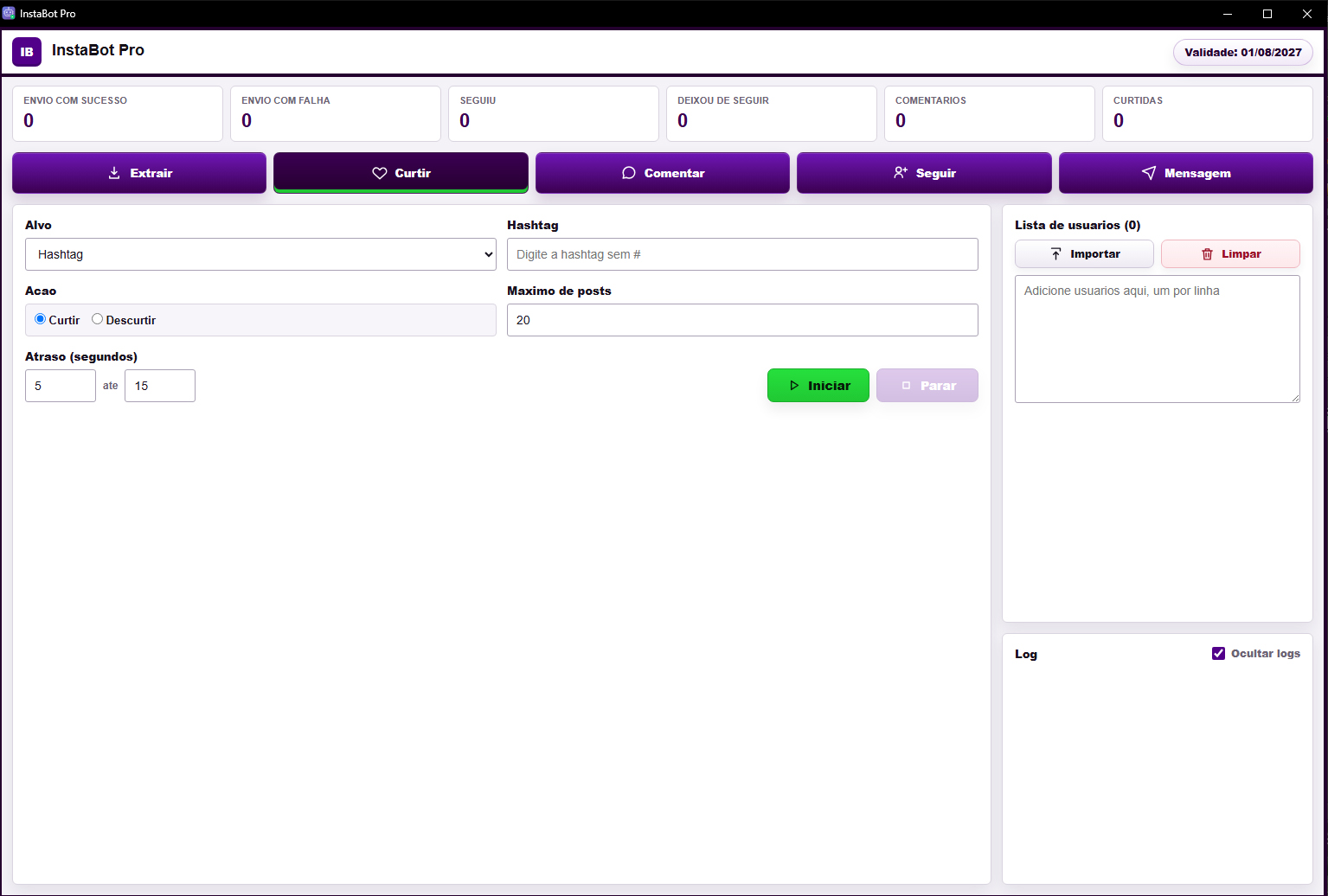Image resolution: width=1328 pixels, height=896 pixels.
Task: Toggle the Ocultar logs checkbox
Action: (x=1219, y=654)
